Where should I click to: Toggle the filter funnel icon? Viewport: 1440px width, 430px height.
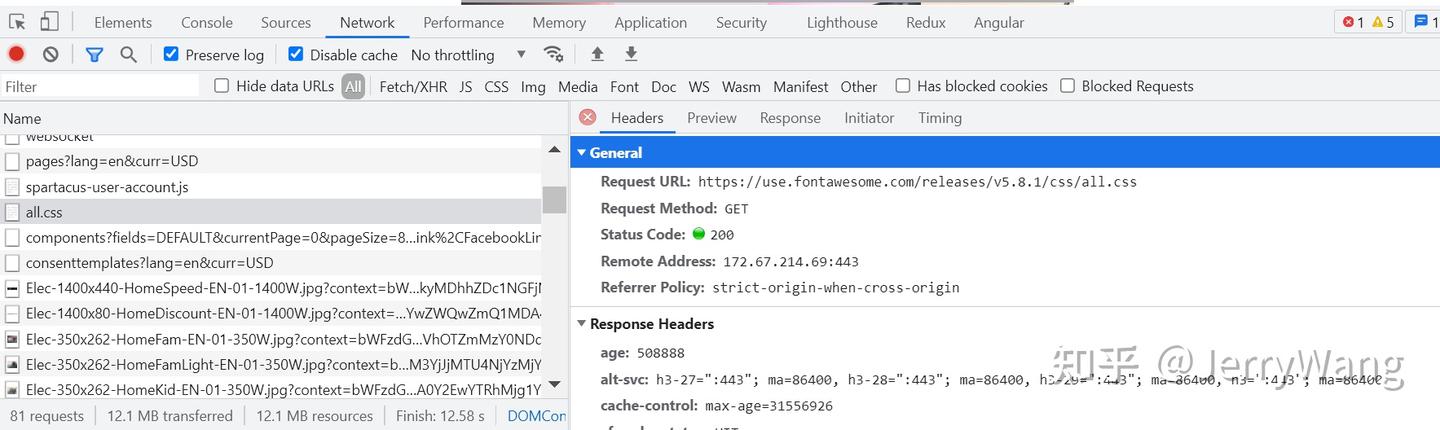[x=94, y=54]
